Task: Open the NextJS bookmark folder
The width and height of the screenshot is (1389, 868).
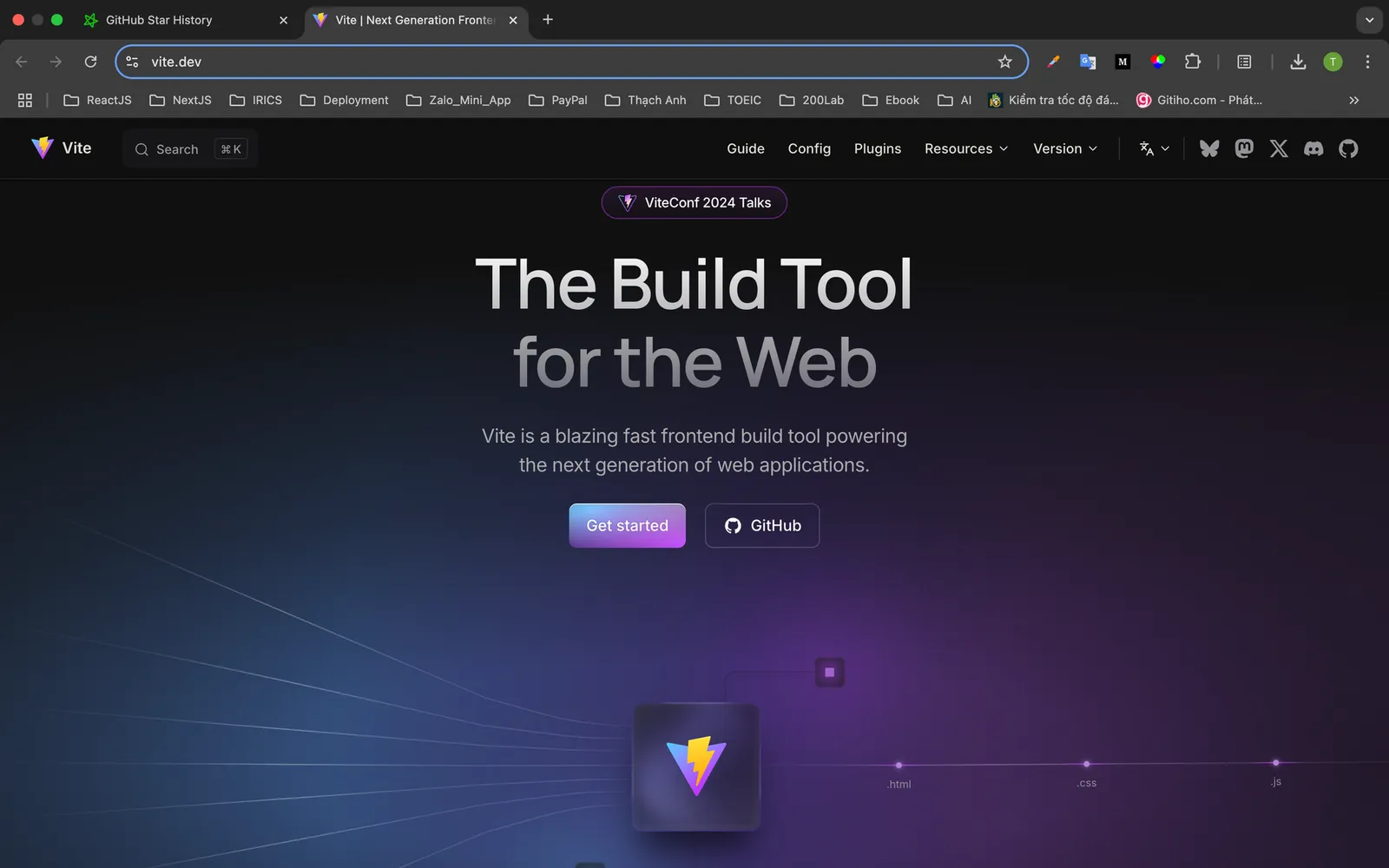Action: pos(181,100)
